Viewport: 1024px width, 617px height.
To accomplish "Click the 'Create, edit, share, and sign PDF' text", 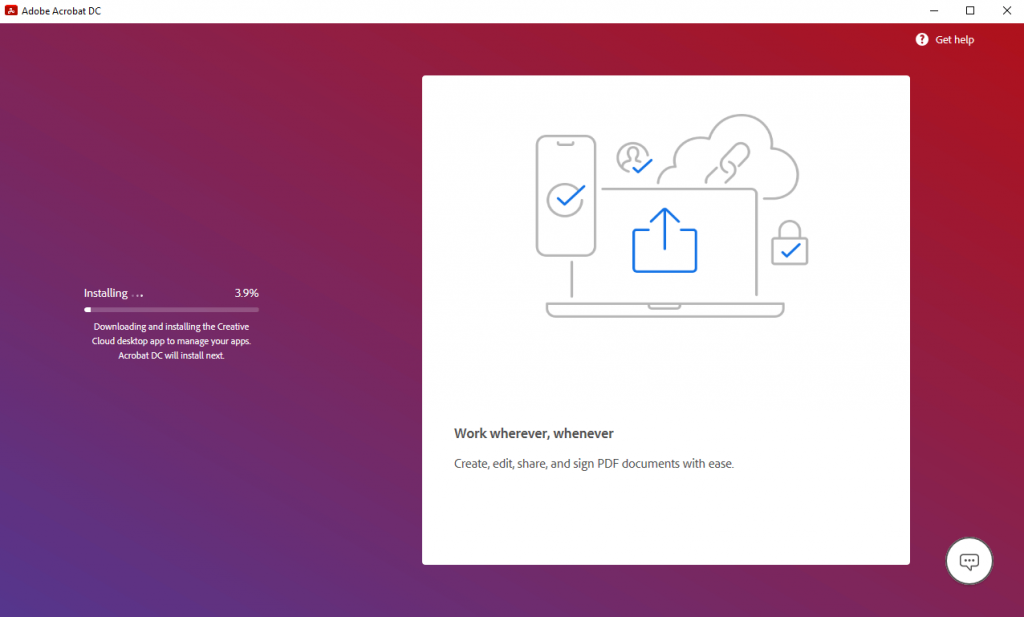I will click(x=594, y=464).
